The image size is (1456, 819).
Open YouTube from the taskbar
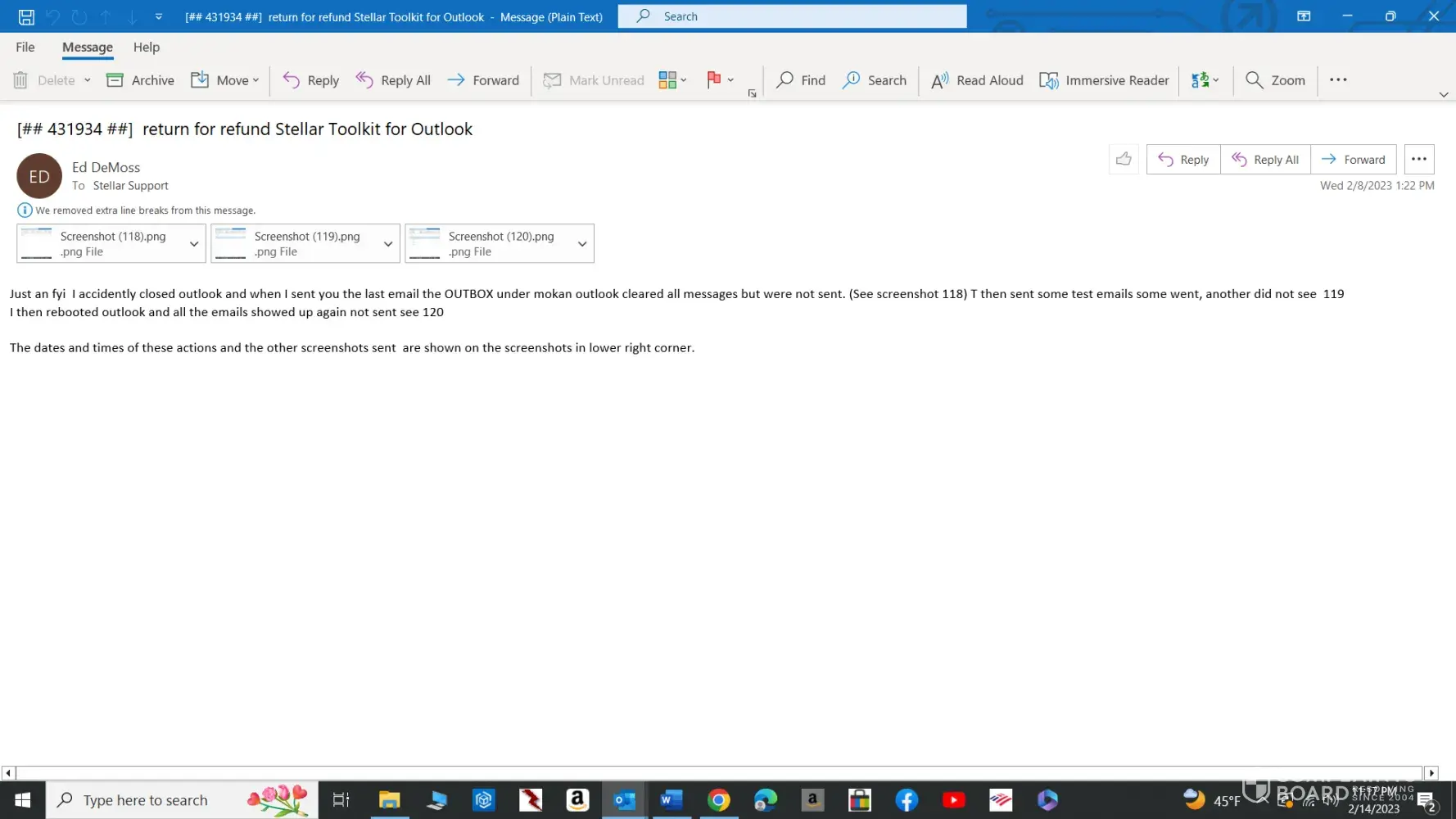[x=954, y=800]
